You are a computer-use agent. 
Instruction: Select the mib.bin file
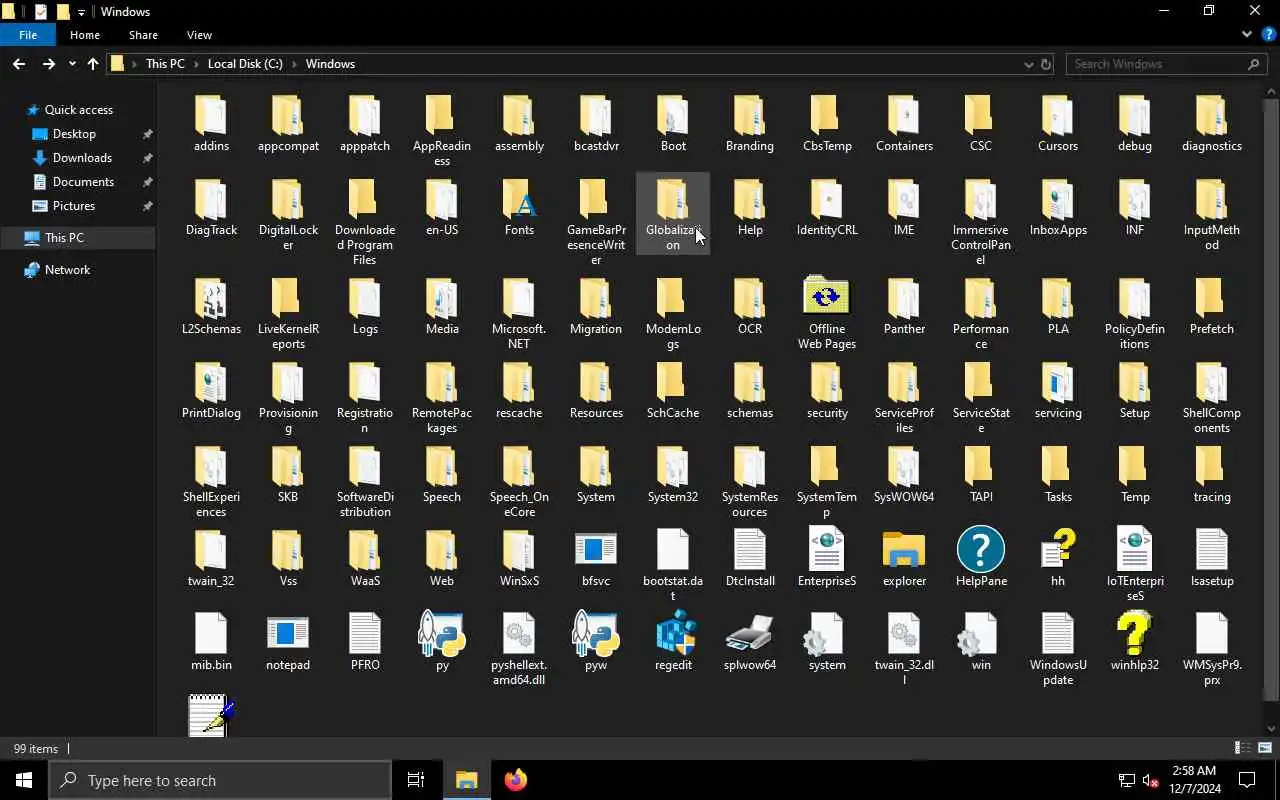coord(211,634)
